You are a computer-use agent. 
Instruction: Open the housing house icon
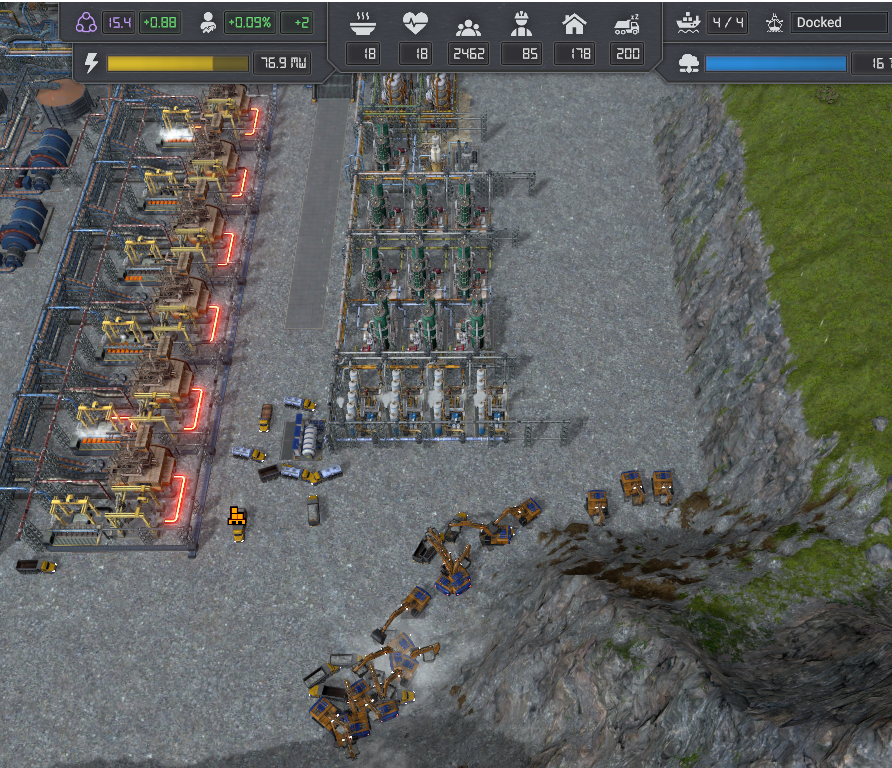(574, 24)
